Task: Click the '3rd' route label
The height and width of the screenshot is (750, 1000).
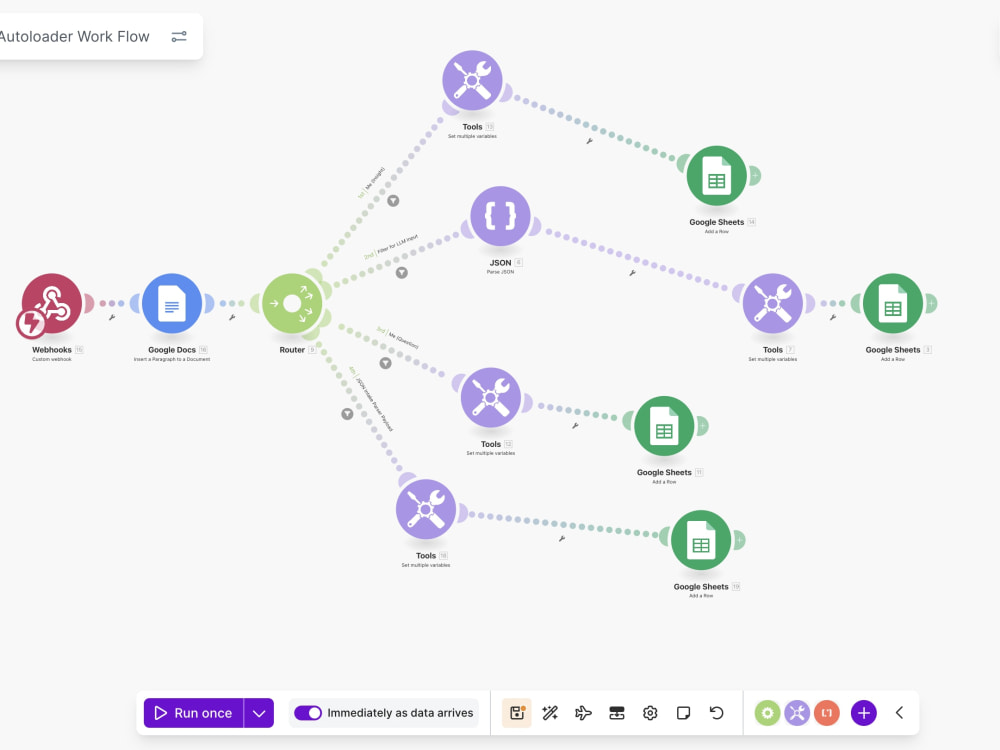Action: pos(381,330)
